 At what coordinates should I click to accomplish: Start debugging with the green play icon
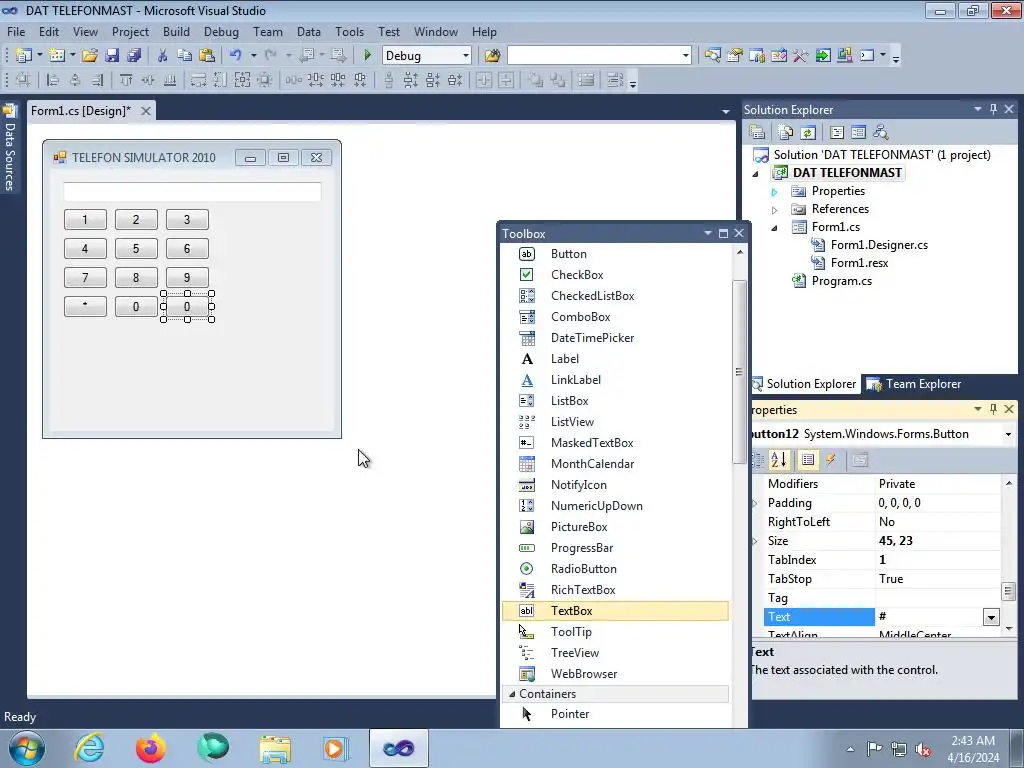(367, 56)
